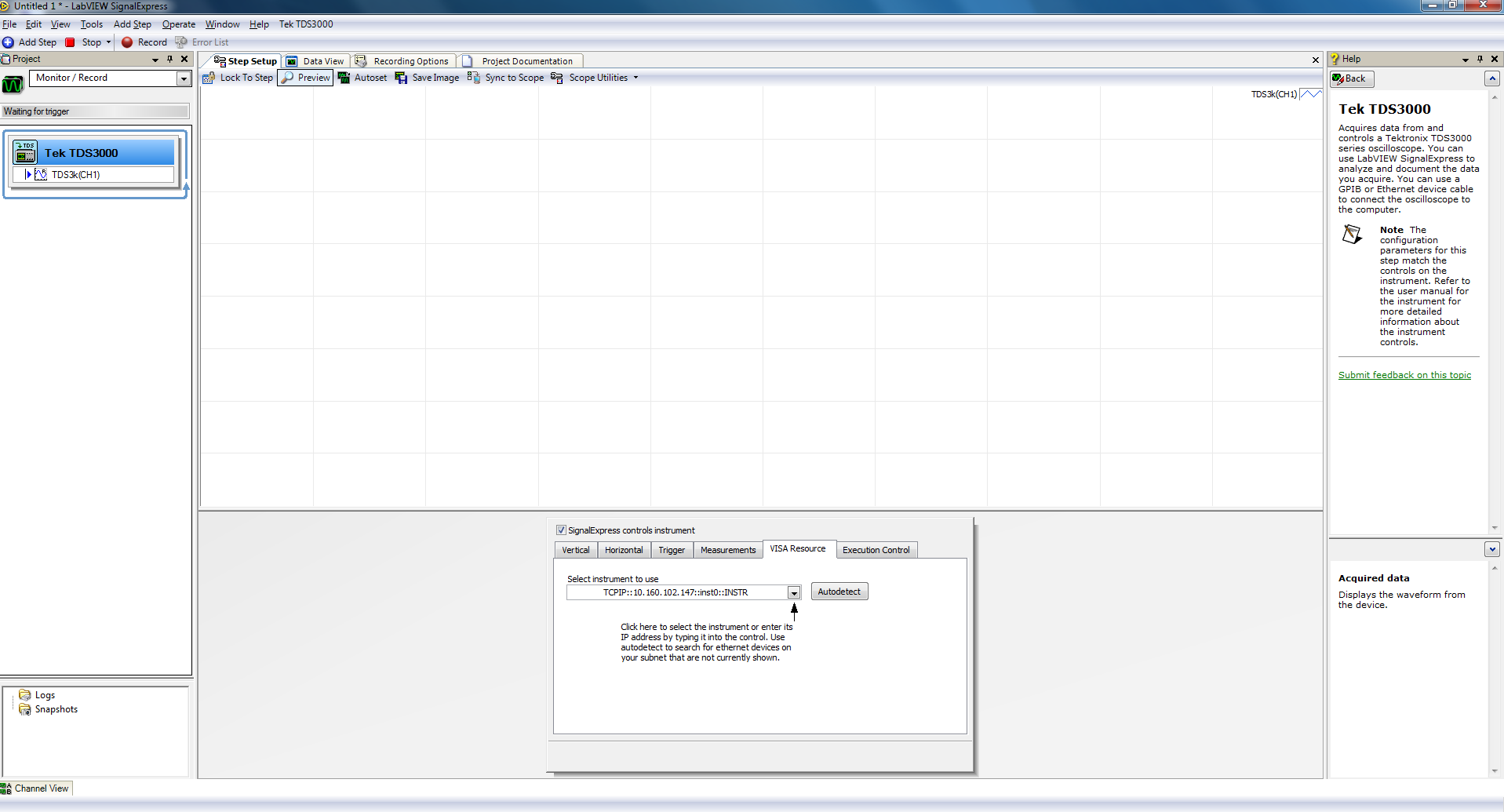The width and height of the screenshot is (1504, 812).
Task: Click the Autodetect button
Action: (839, 592)
